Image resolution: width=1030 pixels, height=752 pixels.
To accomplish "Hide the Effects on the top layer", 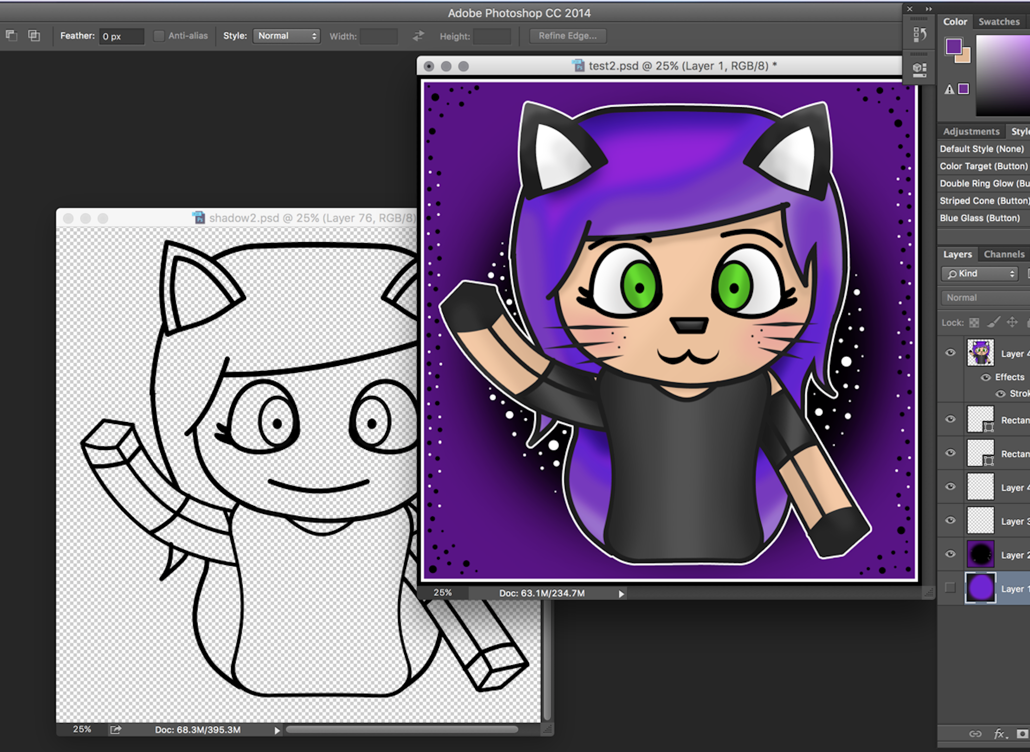I will (x=986, y=377).
